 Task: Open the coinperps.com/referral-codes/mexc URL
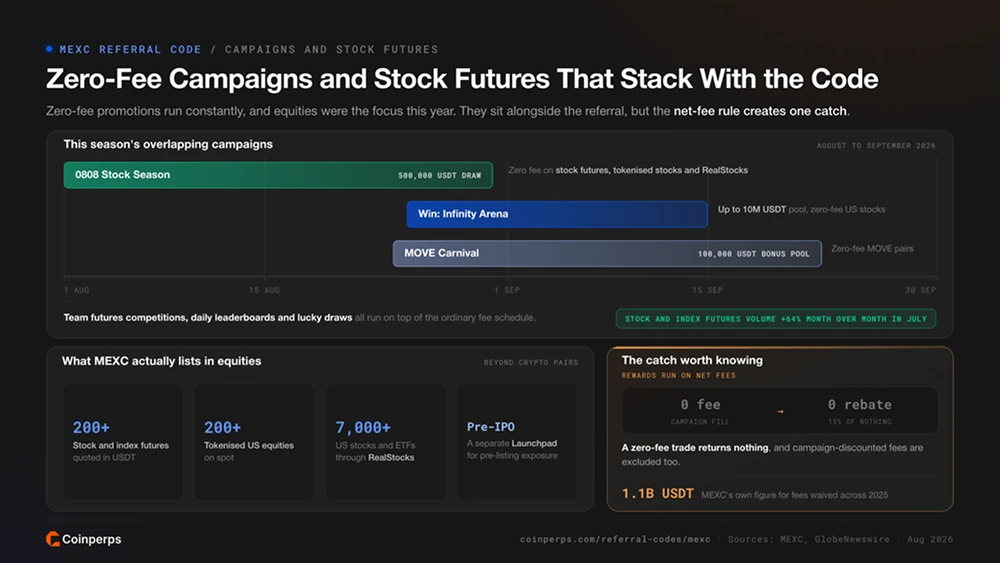615,539
